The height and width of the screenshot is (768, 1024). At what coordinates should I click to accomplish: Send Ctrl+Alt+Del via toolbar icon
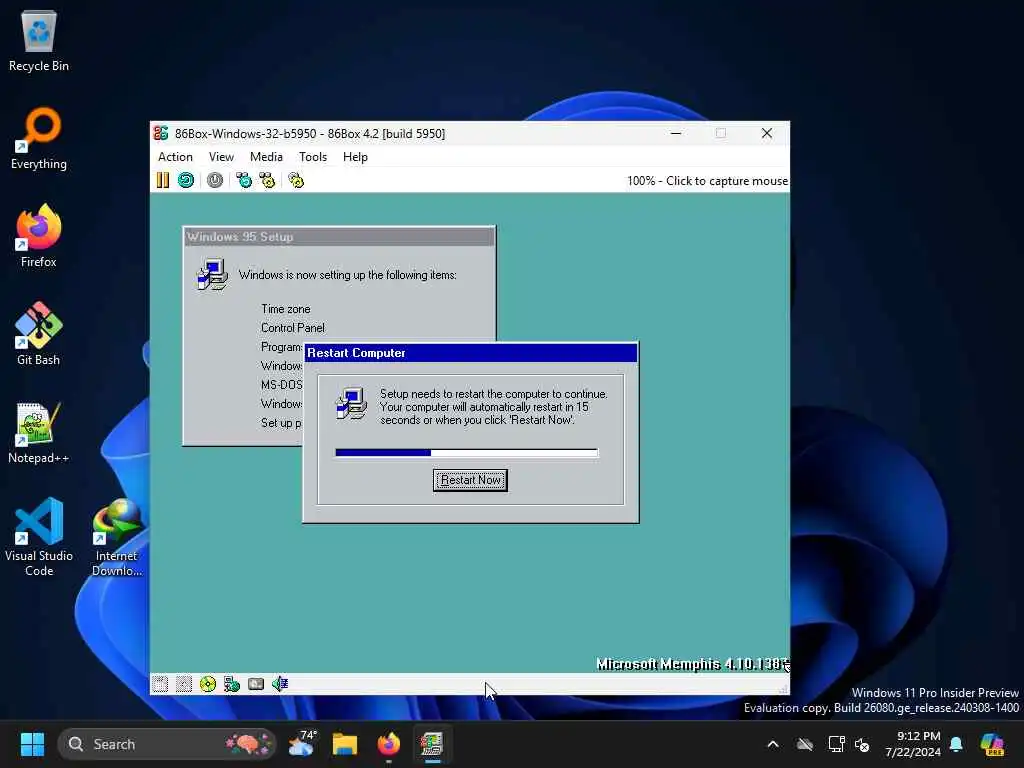[244, 180]
